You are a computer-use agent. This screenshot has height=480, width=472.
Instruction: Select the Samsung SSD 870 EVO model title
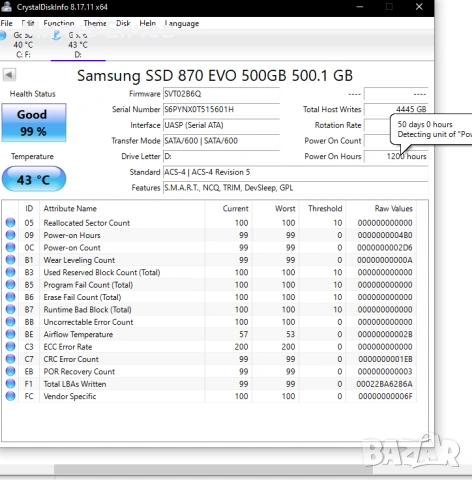(x=215, y=76)
